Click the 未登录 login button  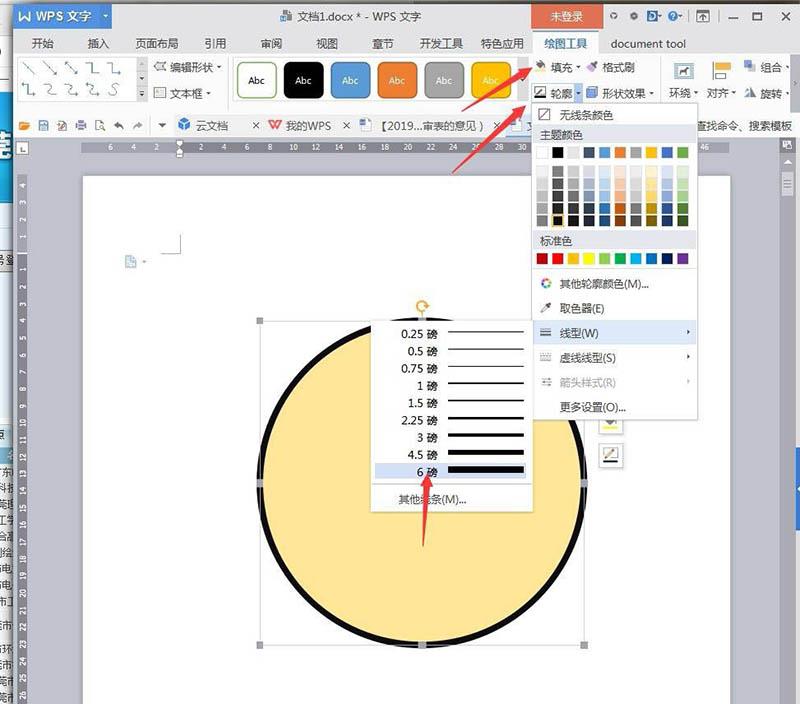[x=565, y=17]
